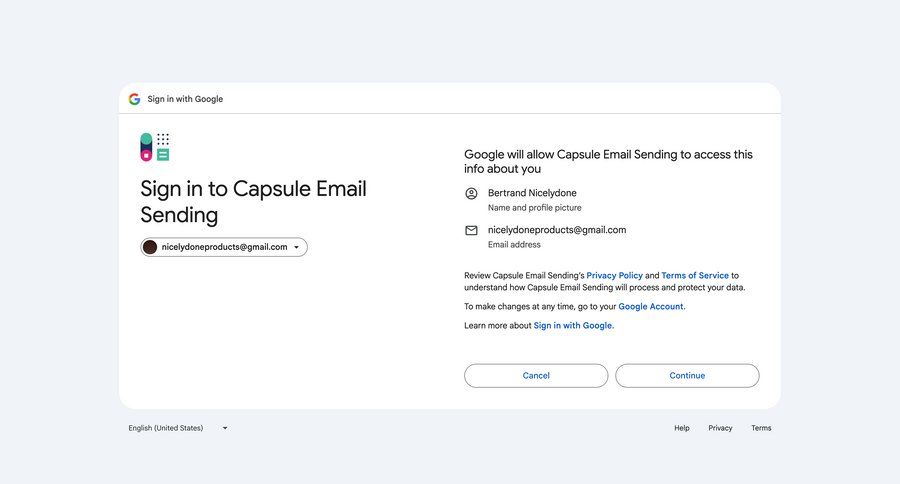
Task: Click the Capsule app logo icon
Action: pos(155,147)
